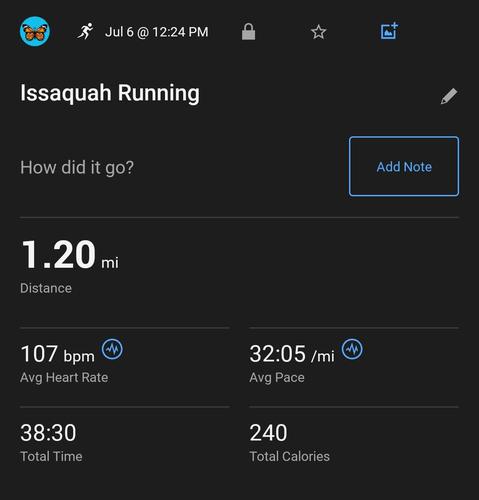Click the Avg Heart Rate label
This screenshot has width=479, height=500.
tap(64, 378)
